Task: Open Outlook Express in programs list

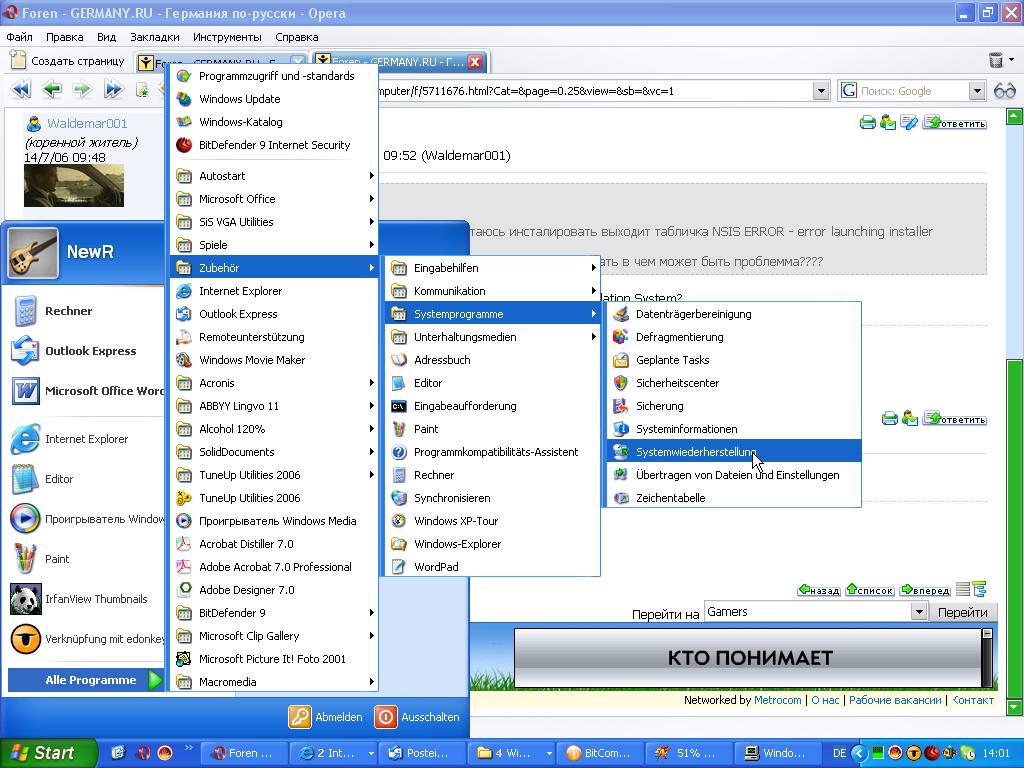Action: (274, 314)
